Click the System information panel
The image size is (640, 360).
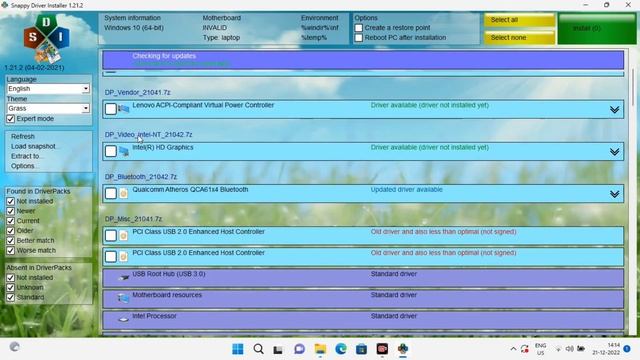point(224,28)
